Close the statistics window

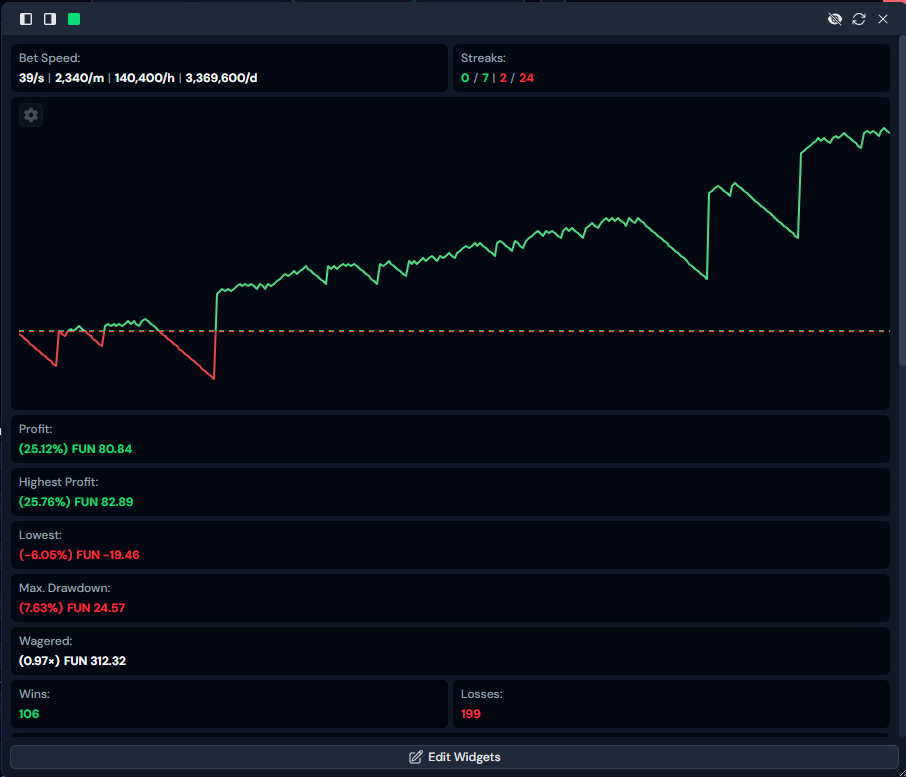883,19
